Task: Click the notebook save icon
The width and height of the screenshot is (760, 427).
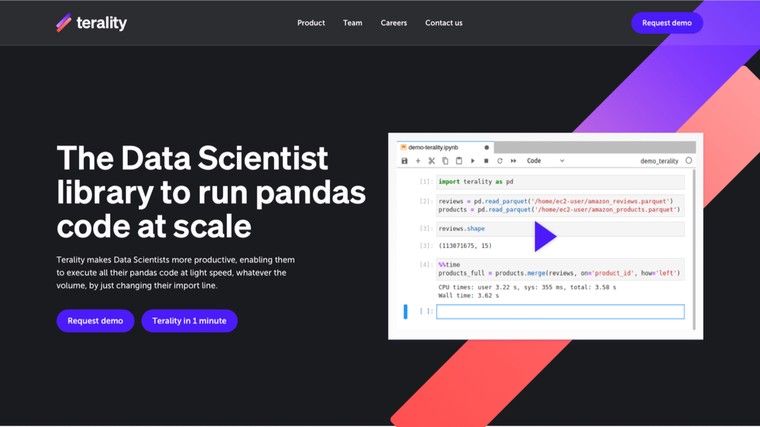Action: 404,161
